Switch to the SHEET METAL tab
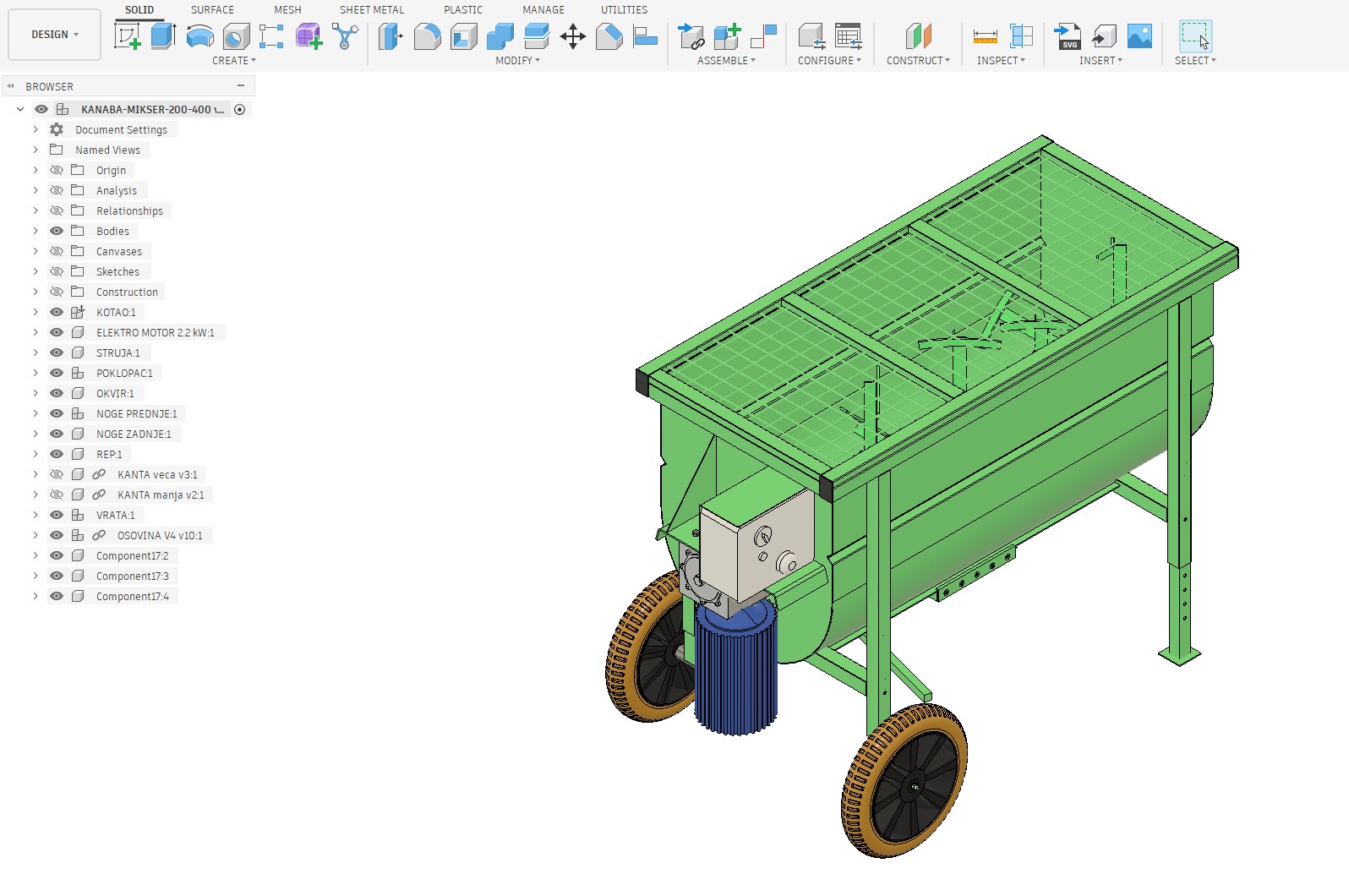Viewport: 1349px width, 896px height. (x=371, y=10)
